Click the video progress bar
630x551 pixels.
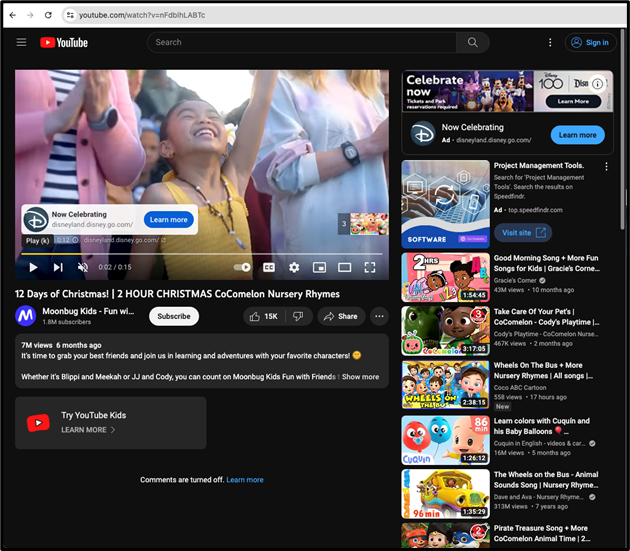coord(202,254)
